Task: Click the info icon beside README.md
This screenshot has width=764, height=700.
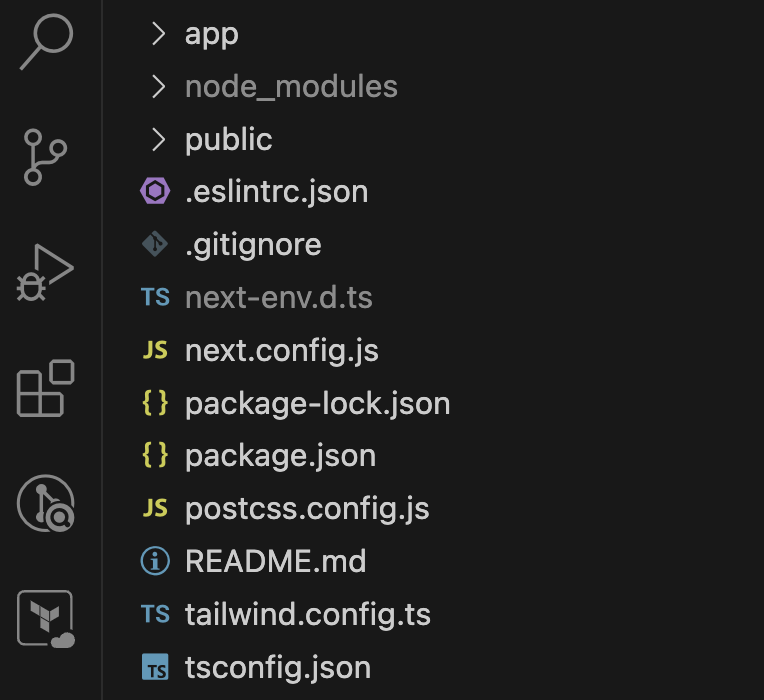Action: 155,561
